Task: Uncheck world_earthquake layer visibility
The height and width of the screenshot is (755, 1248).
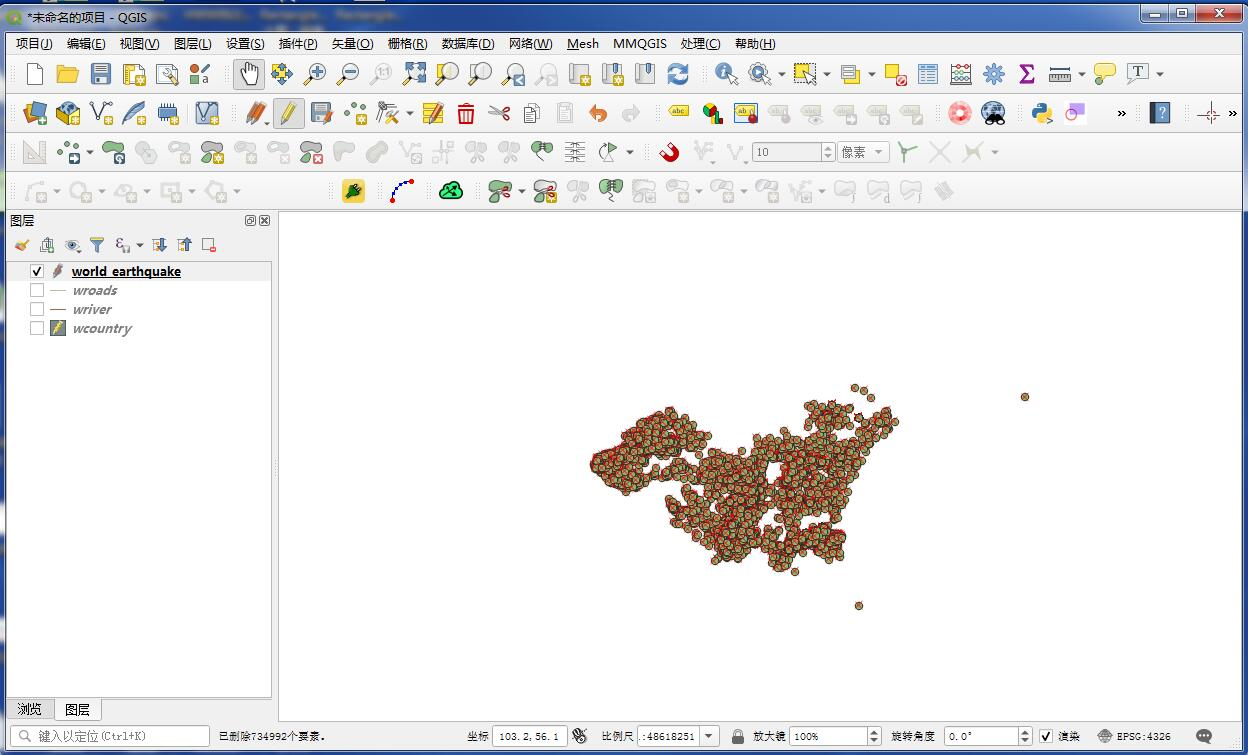Action: 37,271
